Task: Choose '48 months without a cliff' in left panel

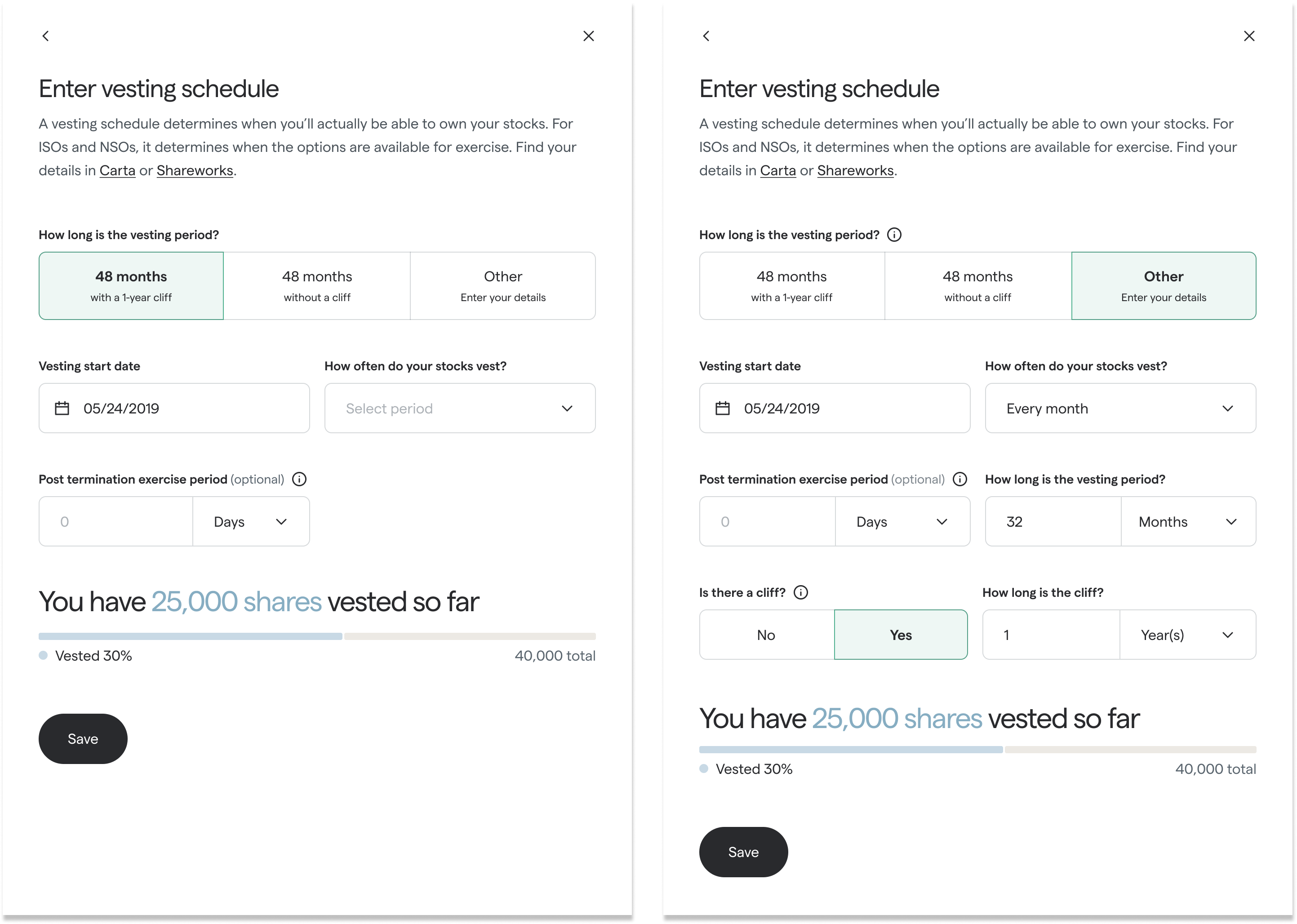Action: (x=317, y=286)
